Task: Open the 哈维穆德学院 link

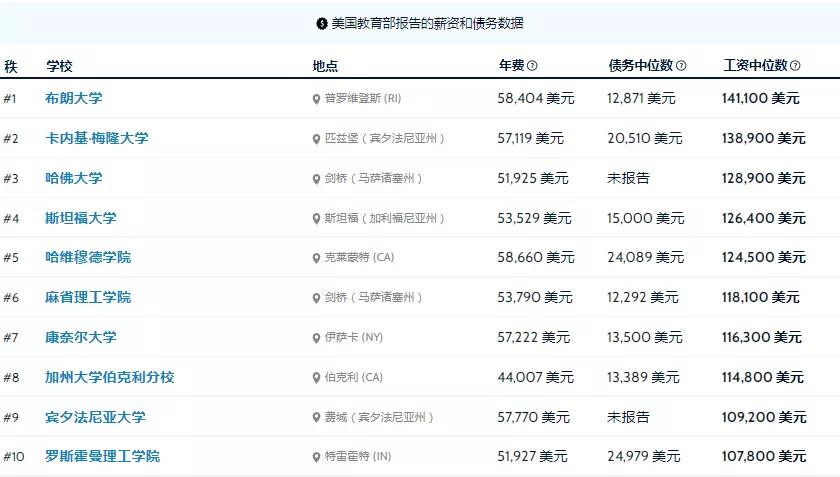Action: tap(88, 257)
